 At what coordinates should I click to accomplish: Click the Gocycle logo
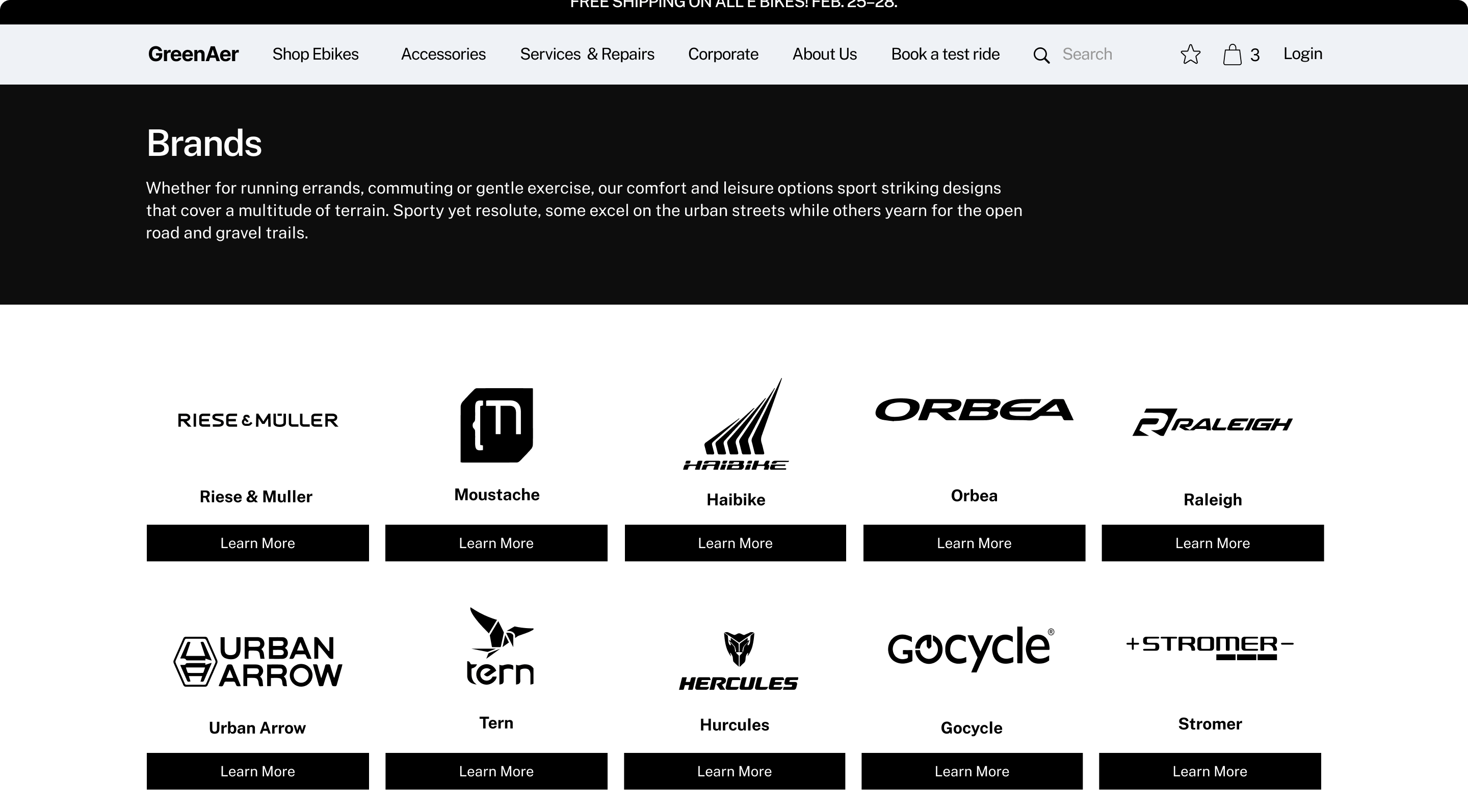971,648
